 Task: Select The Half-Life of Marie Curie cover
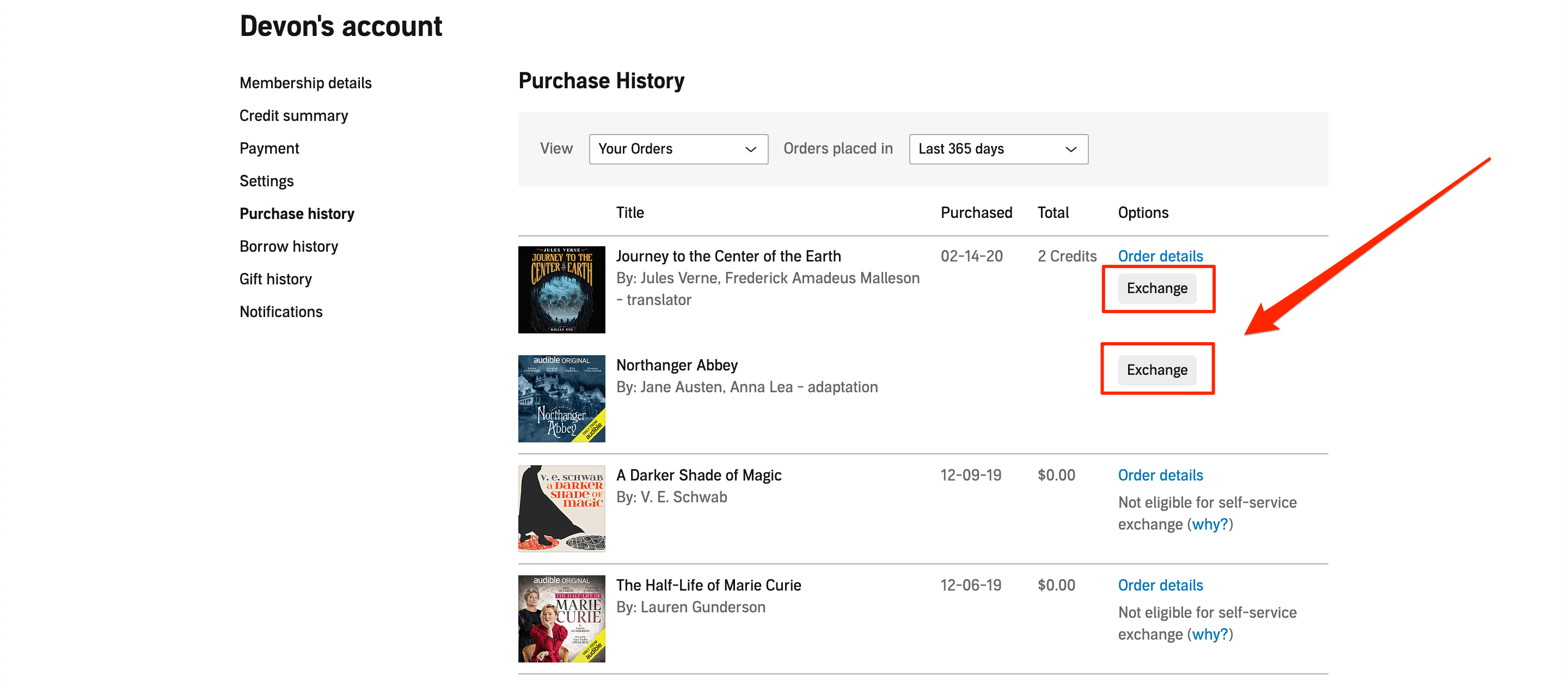[x=561, y=619]
